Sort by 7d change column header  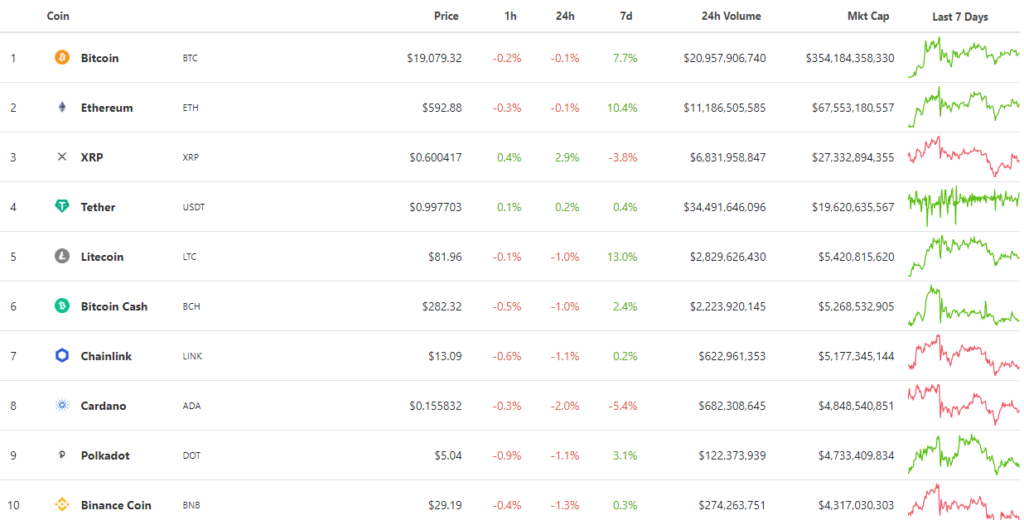626,16
